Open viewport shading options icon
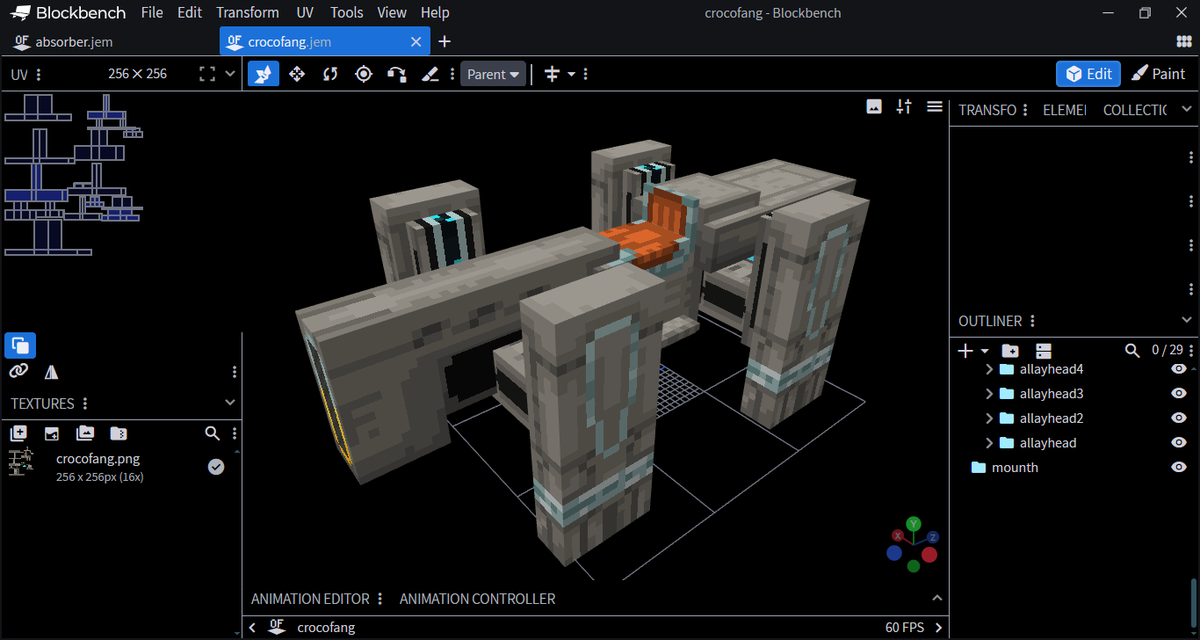Image resolution: width=1200 pixels, height=640 pixels. click(x=904, y=107)
